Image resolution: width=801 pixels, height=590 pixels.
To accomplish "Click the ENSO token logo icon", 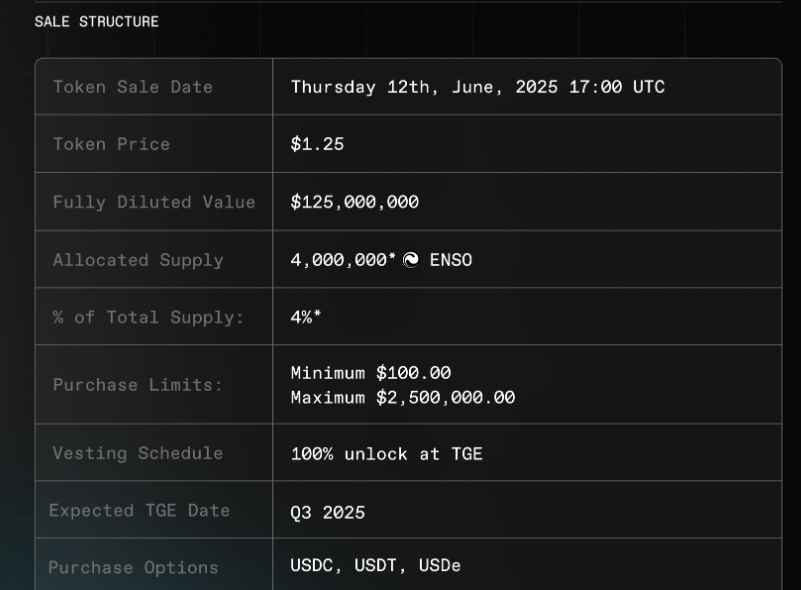I will tap(411, 260).
